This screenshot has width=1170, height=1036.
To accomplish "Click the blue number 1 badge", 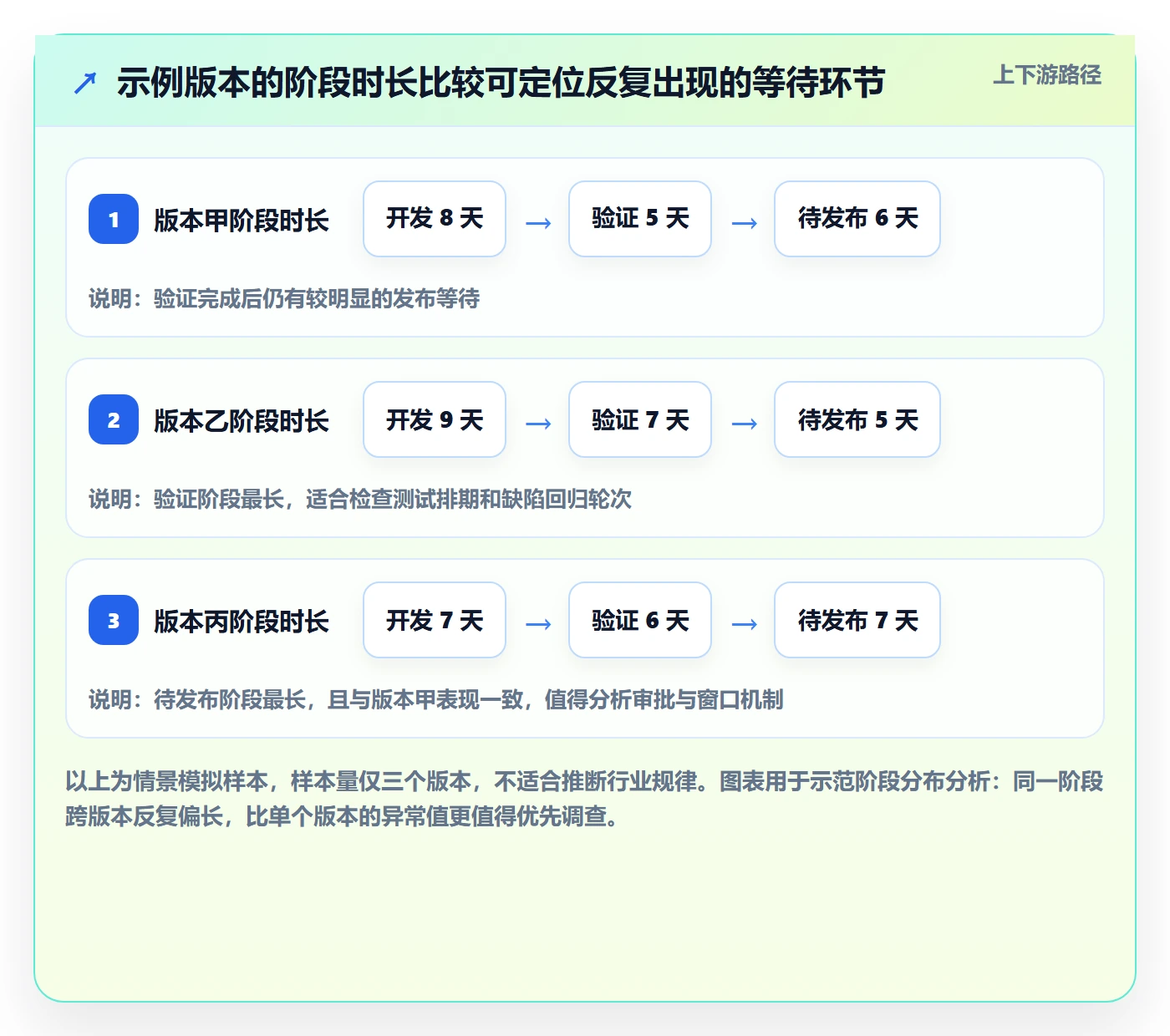I will pyautogui.click(x=114, y=219).
